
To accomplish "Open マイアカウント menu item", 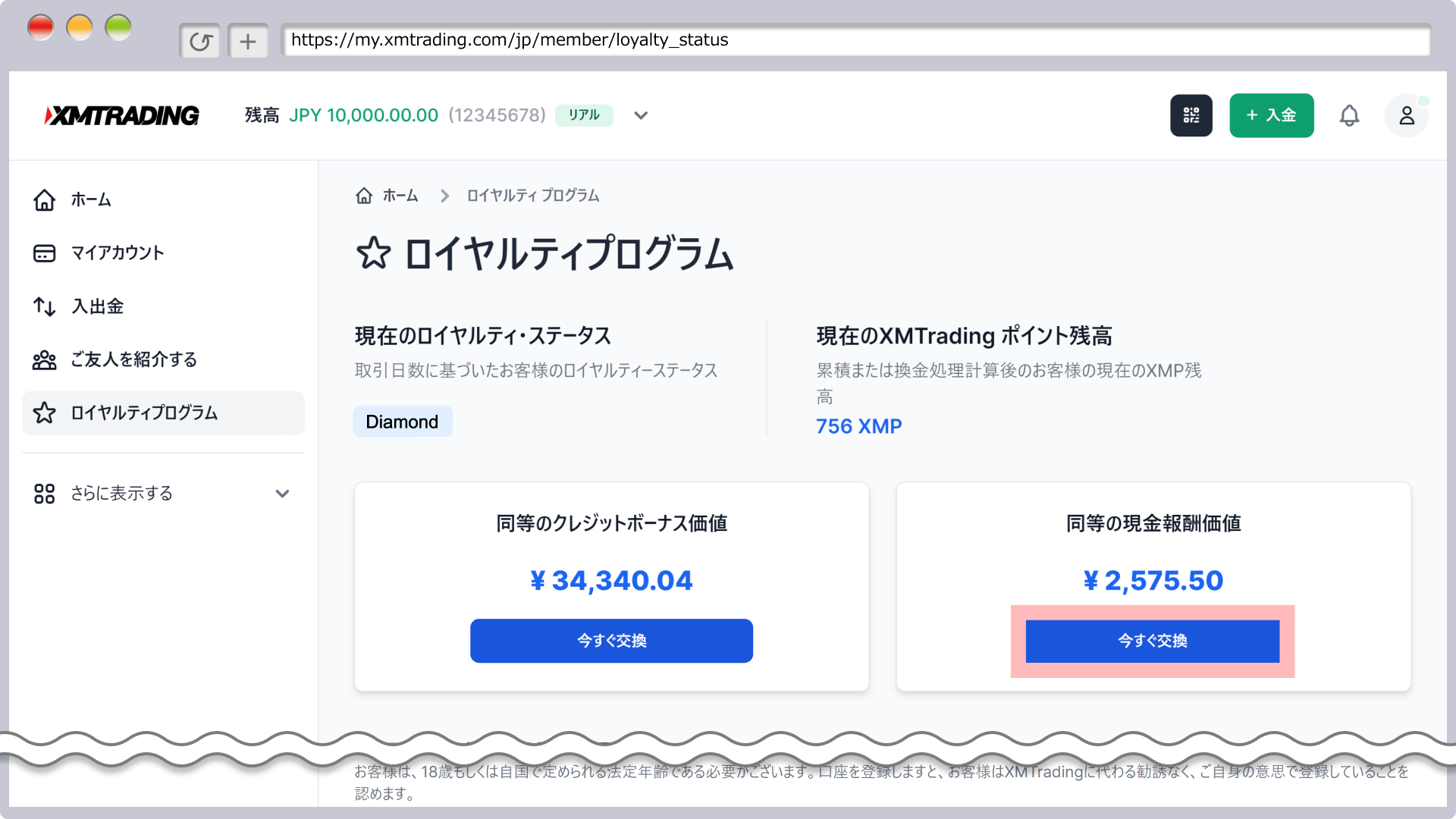I will click(x=163, y=253).
